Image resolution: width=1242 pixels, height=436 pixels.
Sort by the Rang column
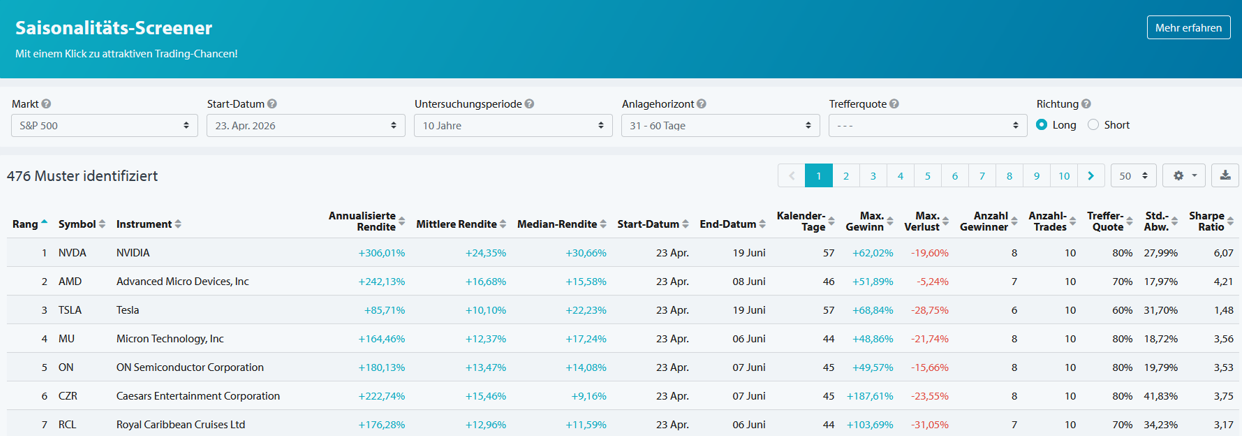pyautogui.click(x=30, y=224)
